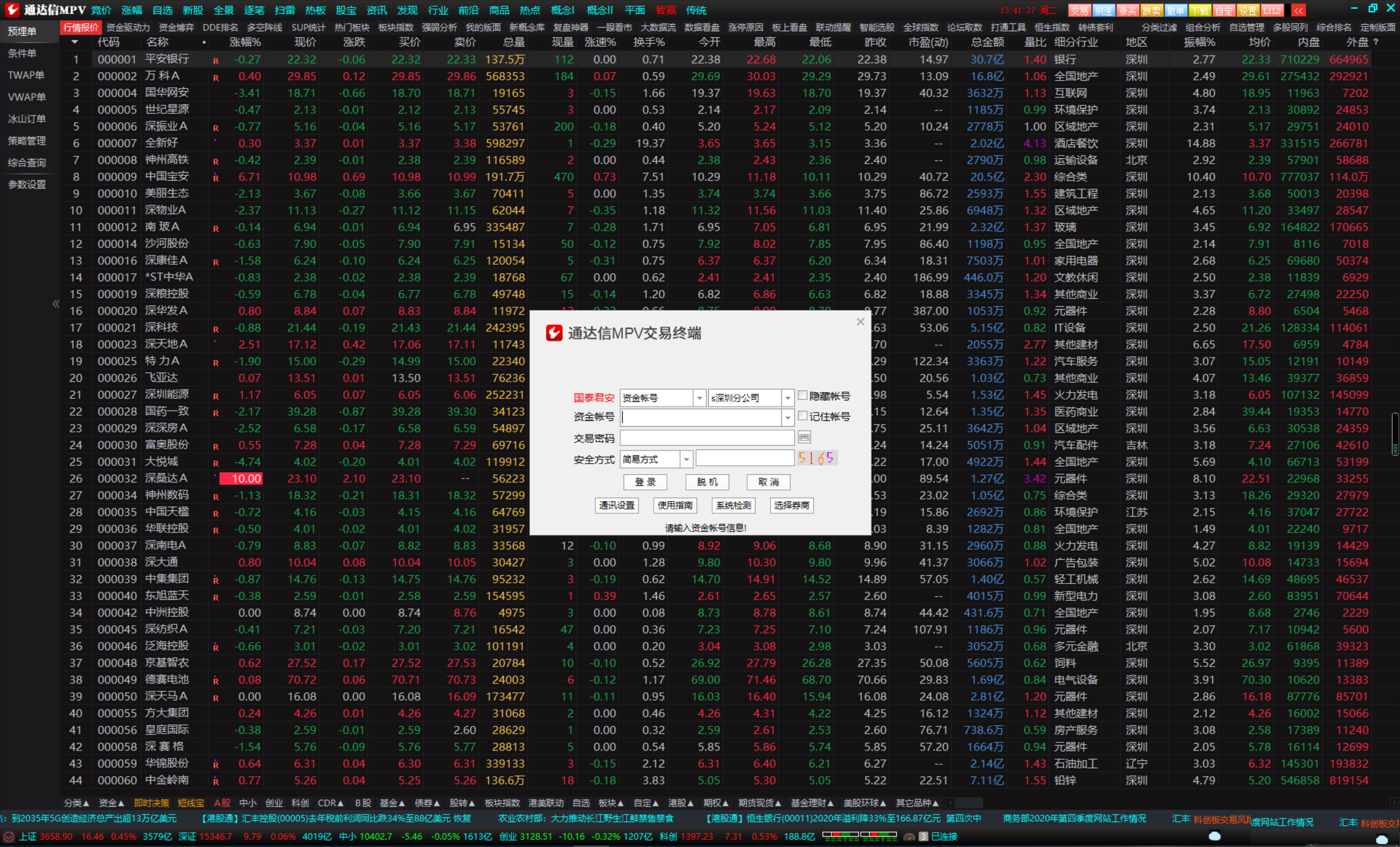Click the 系统检测 button
1400x847 pixels.
click(733, 505)
